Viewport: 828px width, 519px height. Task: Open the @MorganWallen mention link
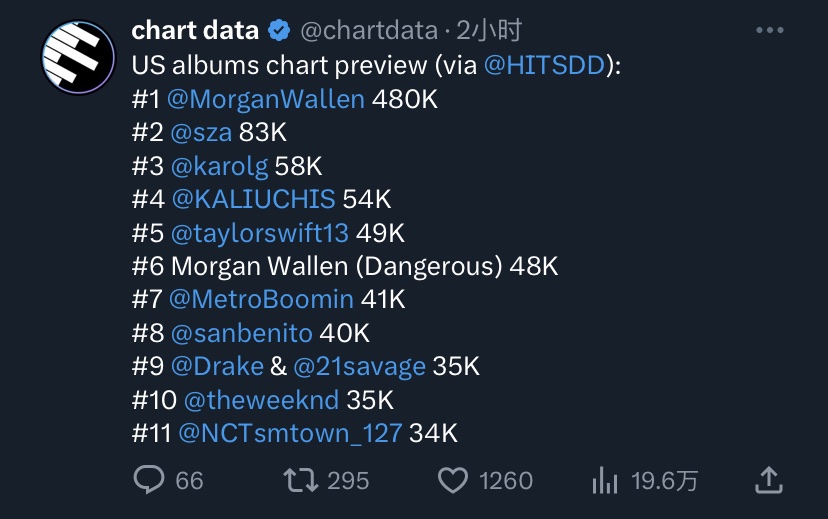tap(266, 99)
